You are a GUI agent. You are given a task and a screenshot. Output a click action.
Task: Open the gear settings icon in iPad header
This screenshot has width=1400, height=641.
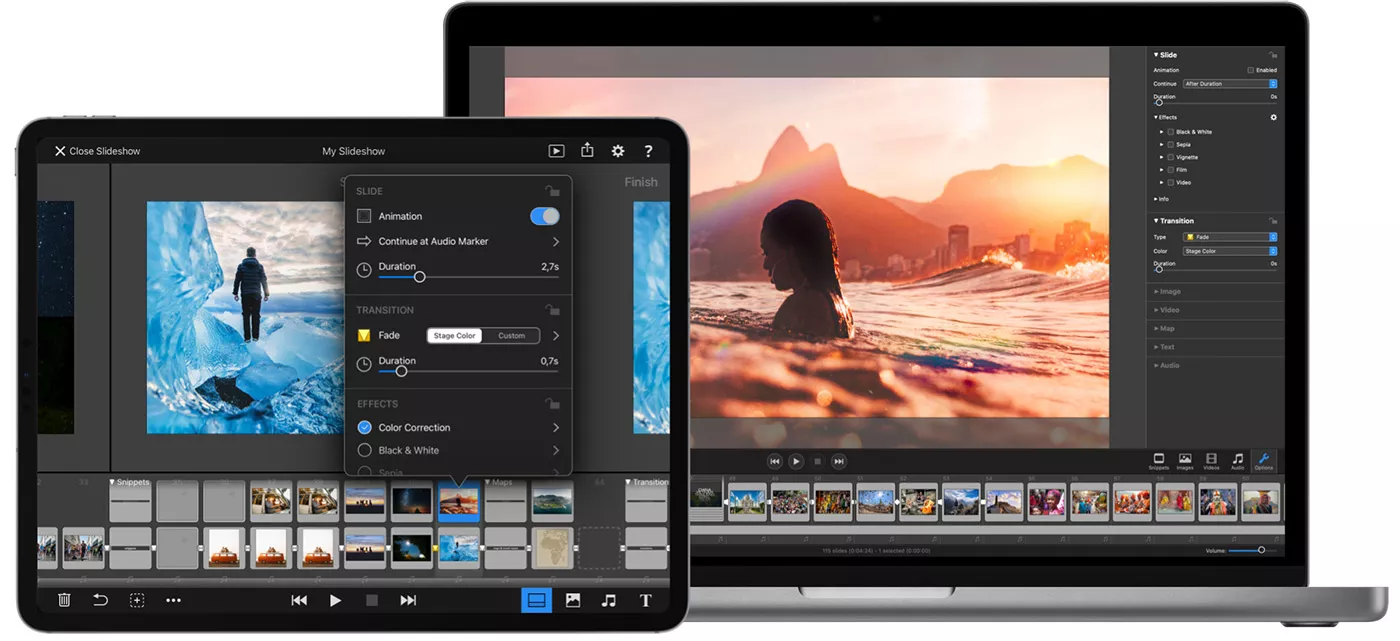(618, 151)
